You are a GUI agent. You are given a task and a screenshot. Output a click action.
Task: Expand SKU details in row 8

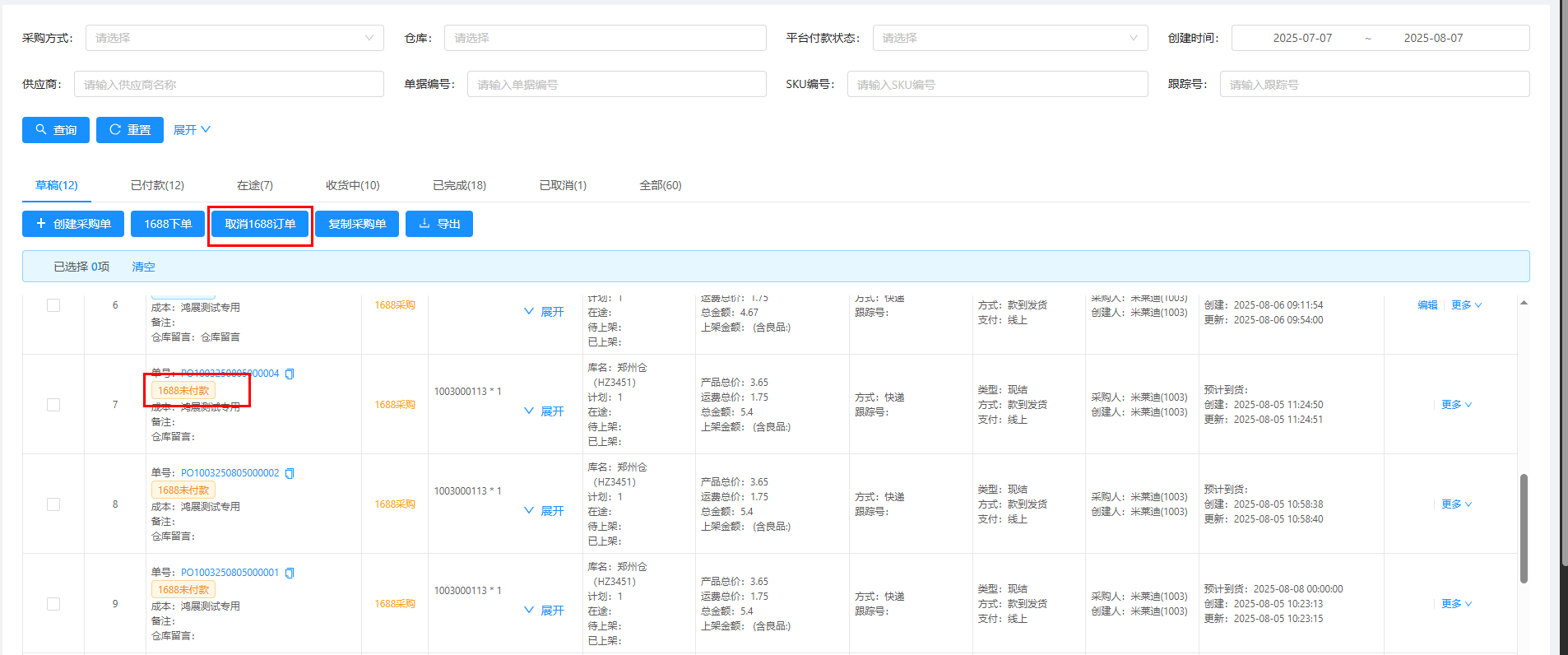[x=545, y=511]
